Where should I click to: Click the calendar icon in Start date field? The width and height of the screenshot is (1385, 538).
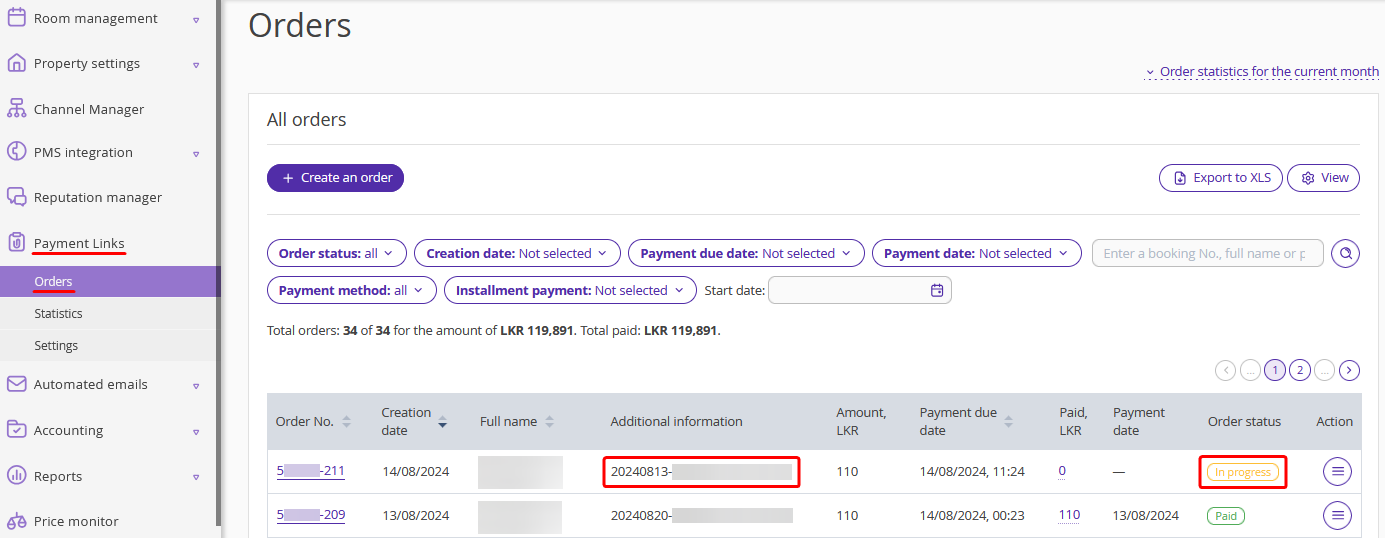[937, 291]
